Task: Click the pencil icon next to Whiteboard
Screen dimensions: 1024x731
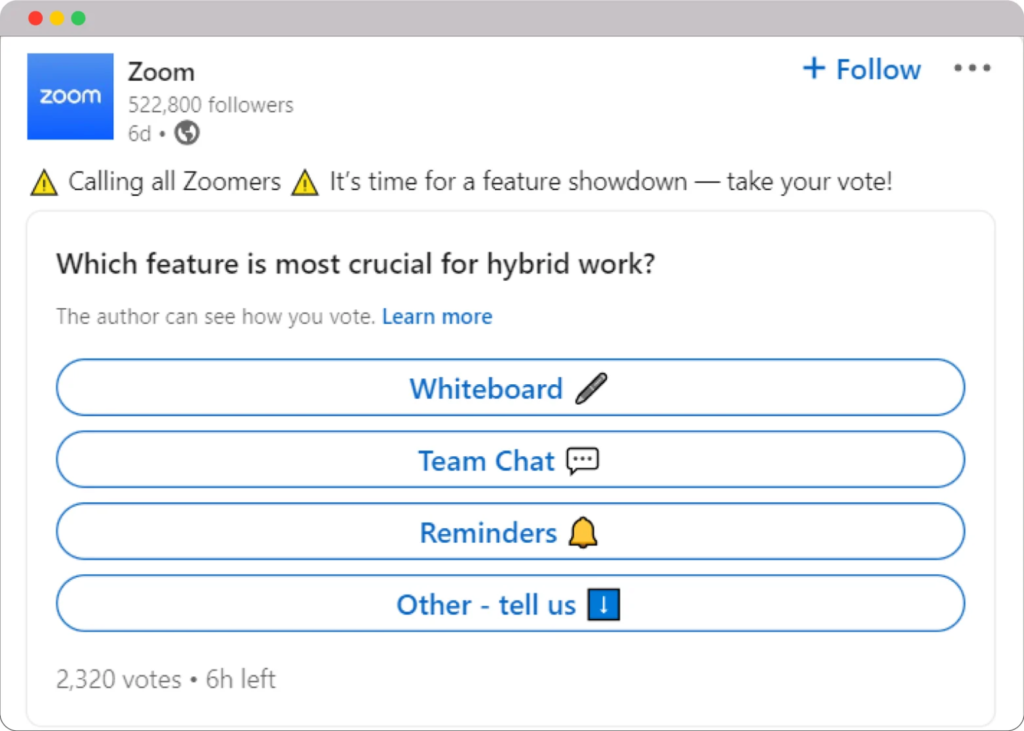Action: point(591,388)
